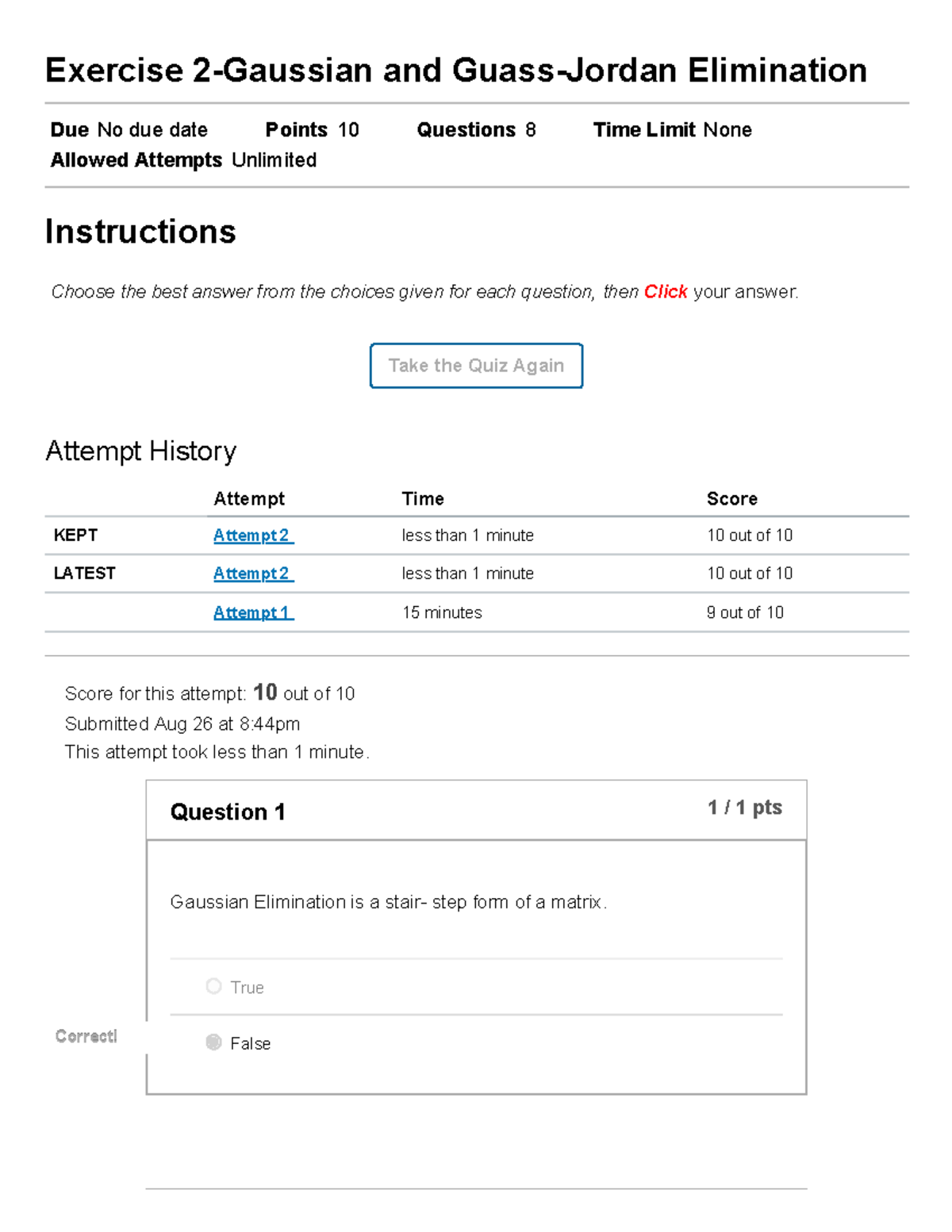Select the True radio button
This screenshot has height=1232, width=952.
[213, 986]
